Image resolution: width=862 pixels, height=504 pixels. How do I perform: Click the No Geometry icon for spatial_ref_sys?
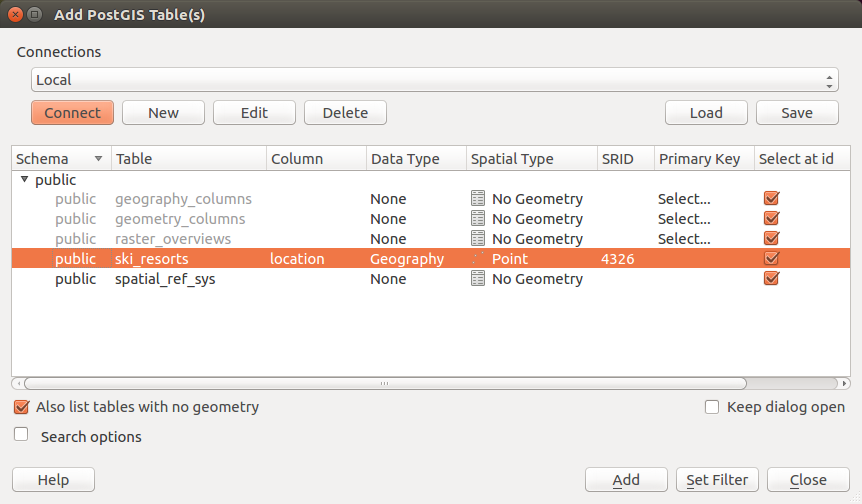click(x=478, y=279)
